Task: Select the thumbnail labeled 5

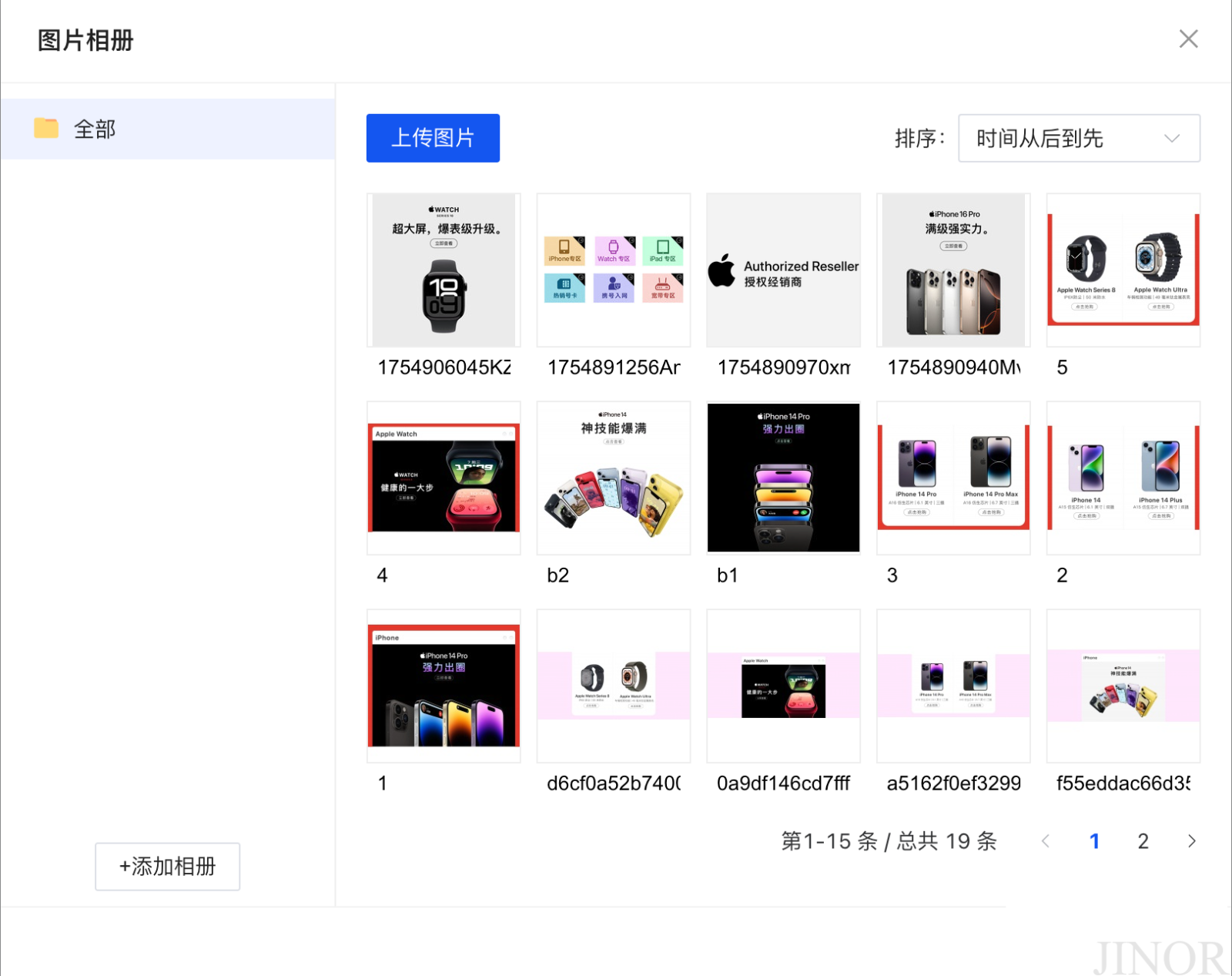Action: pos(1123,270)
